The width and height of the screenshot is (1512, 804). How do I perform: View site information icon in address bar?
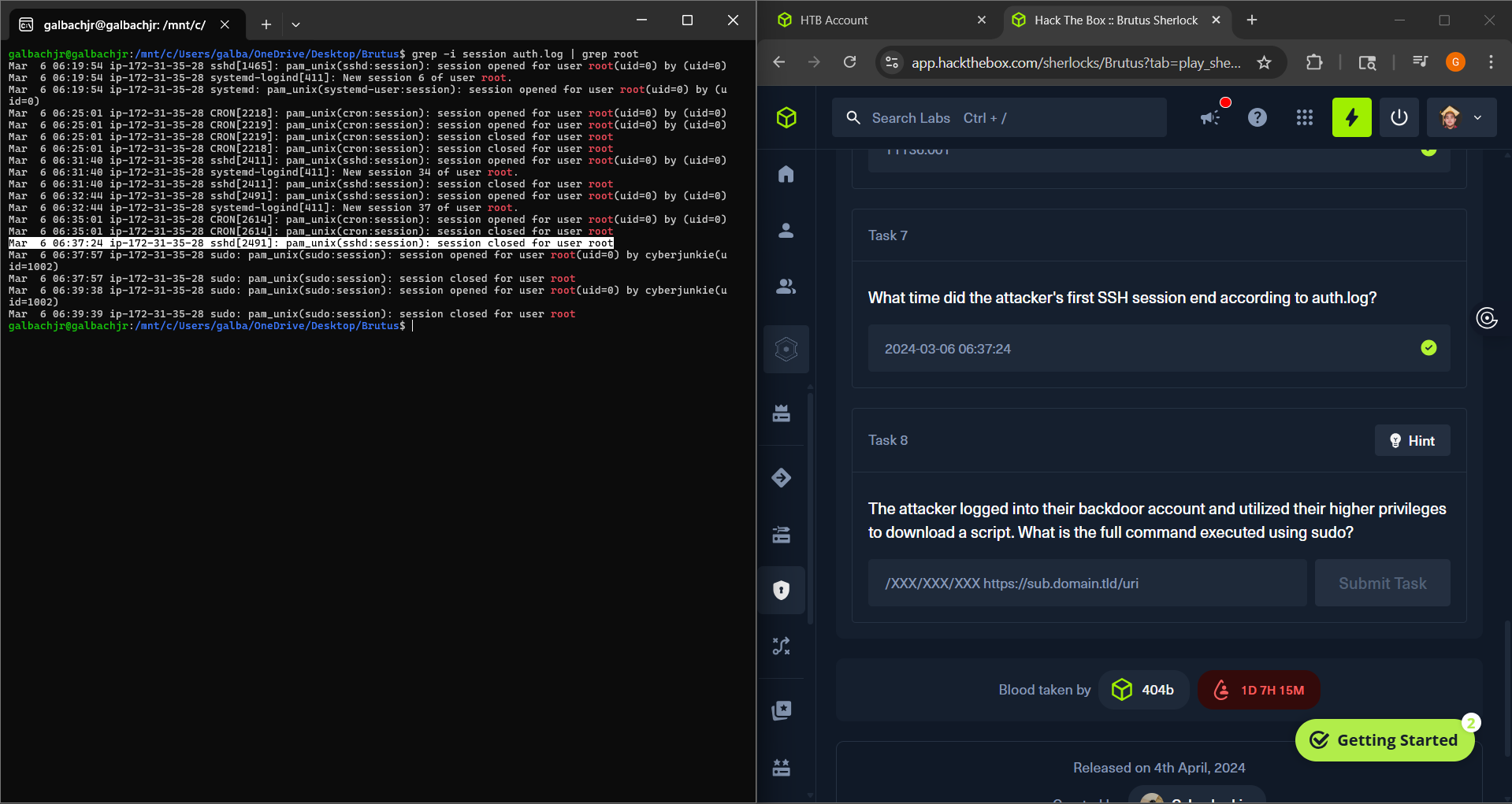click(892, 62)
